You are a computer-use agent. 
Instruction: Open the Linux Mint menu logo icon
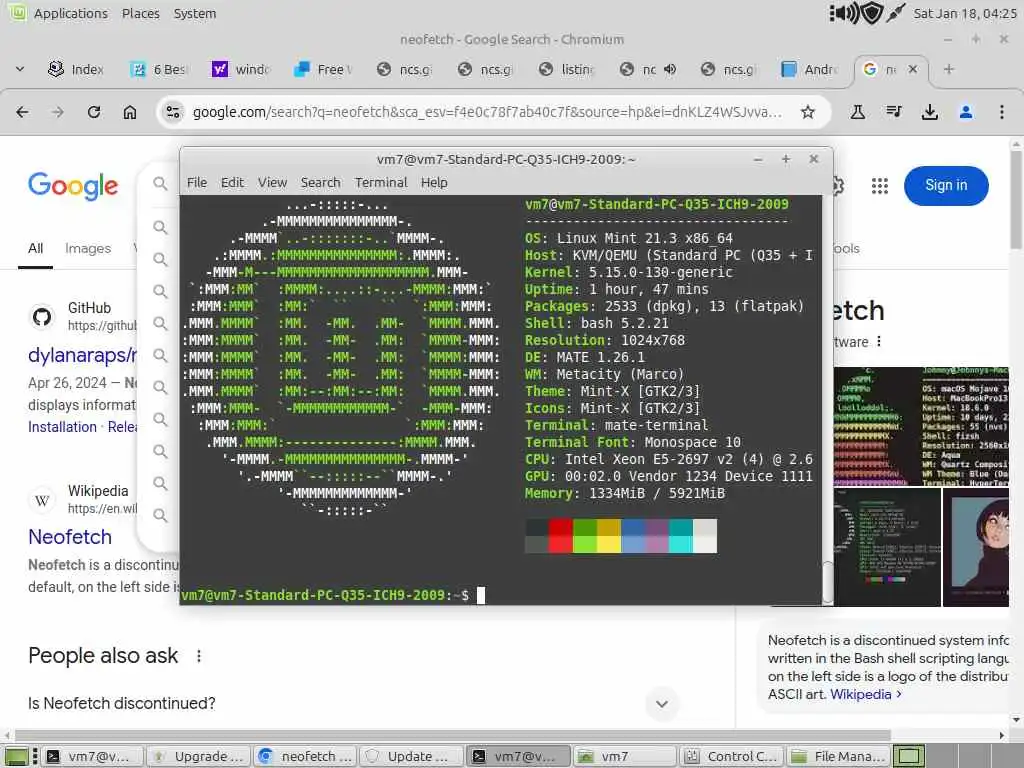[x=16, y=12]
